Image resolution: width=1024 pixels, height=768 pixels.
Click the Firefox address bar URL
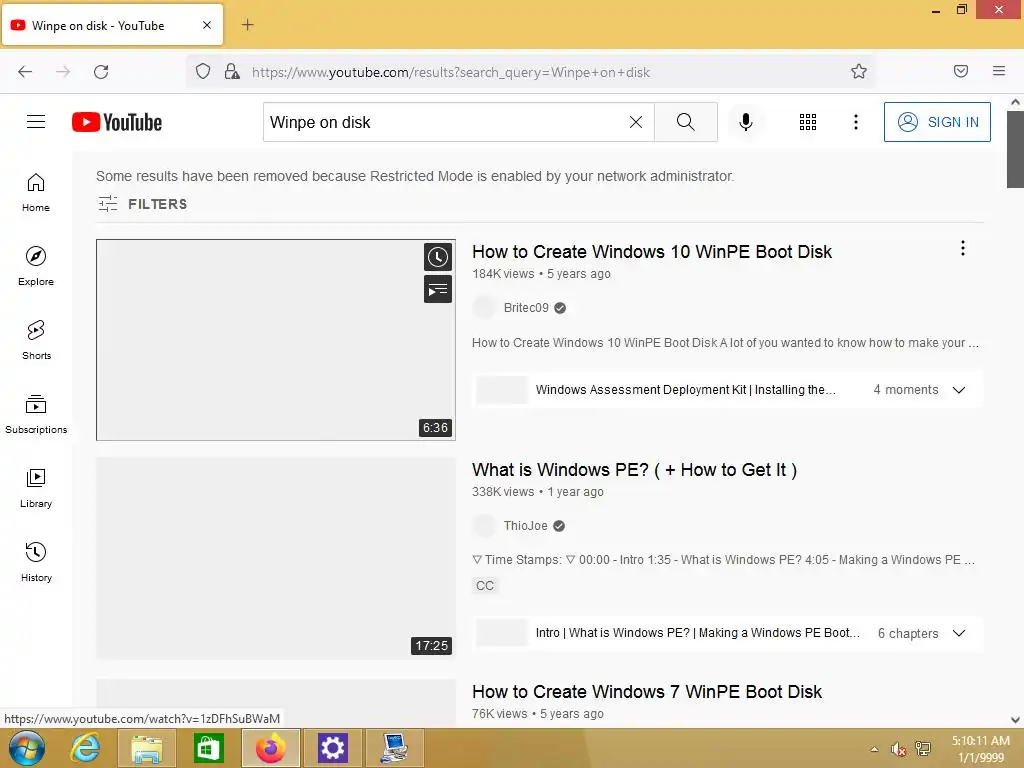point(451,72)
